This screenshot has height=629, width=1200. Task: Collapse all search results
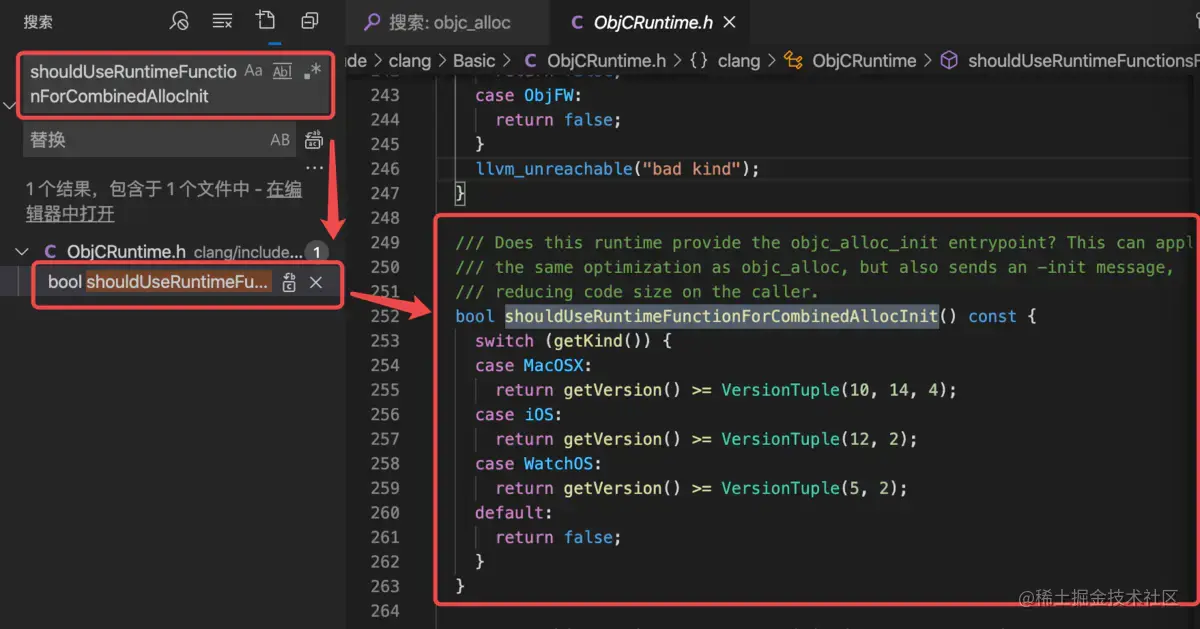(309, 21)
